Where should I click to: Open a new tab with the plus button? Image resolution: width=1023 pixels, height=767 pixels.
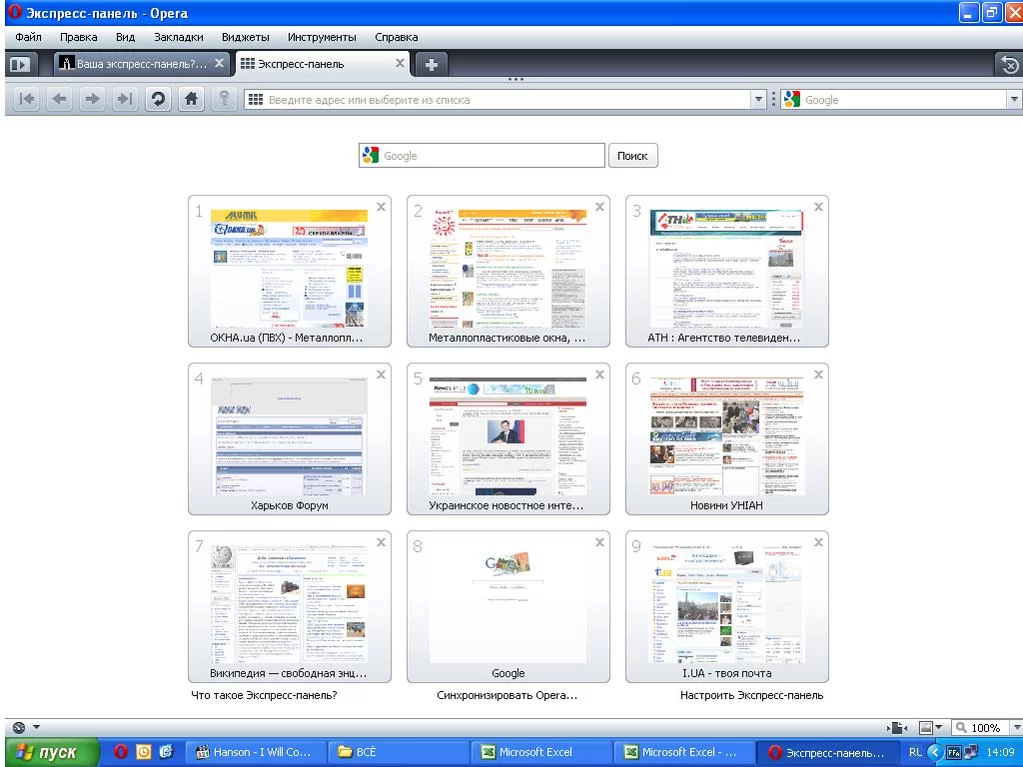[x=431, y=64]
